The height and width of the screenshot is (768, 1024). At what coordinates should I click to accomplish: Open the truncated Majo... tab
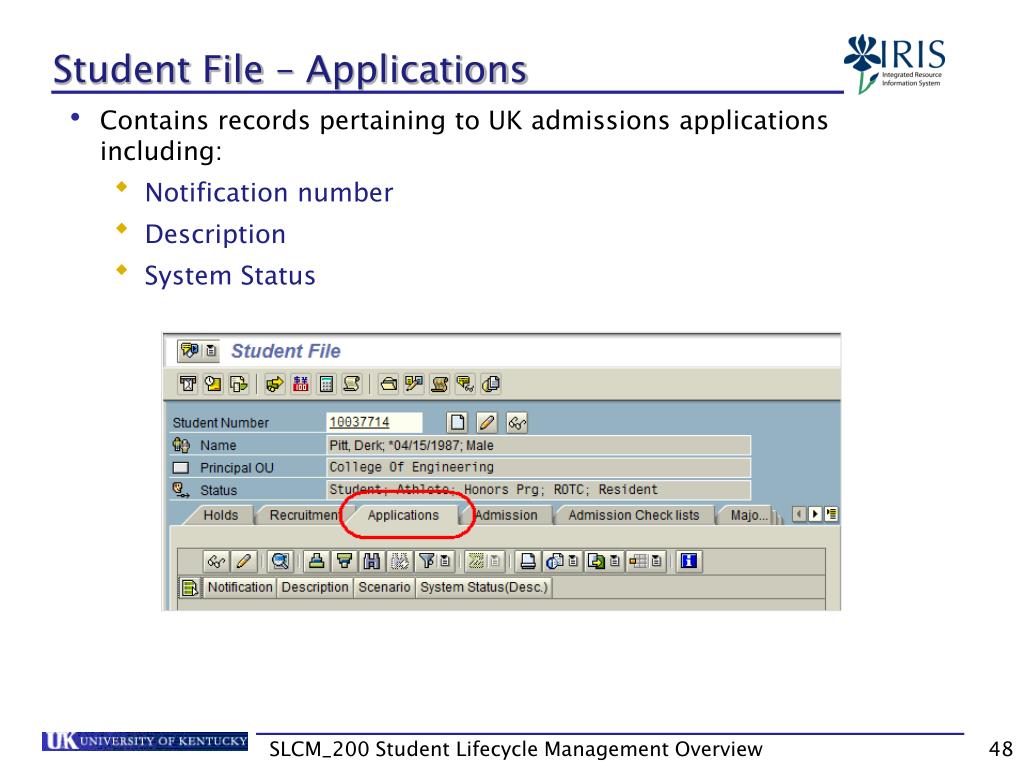point(749,515)
